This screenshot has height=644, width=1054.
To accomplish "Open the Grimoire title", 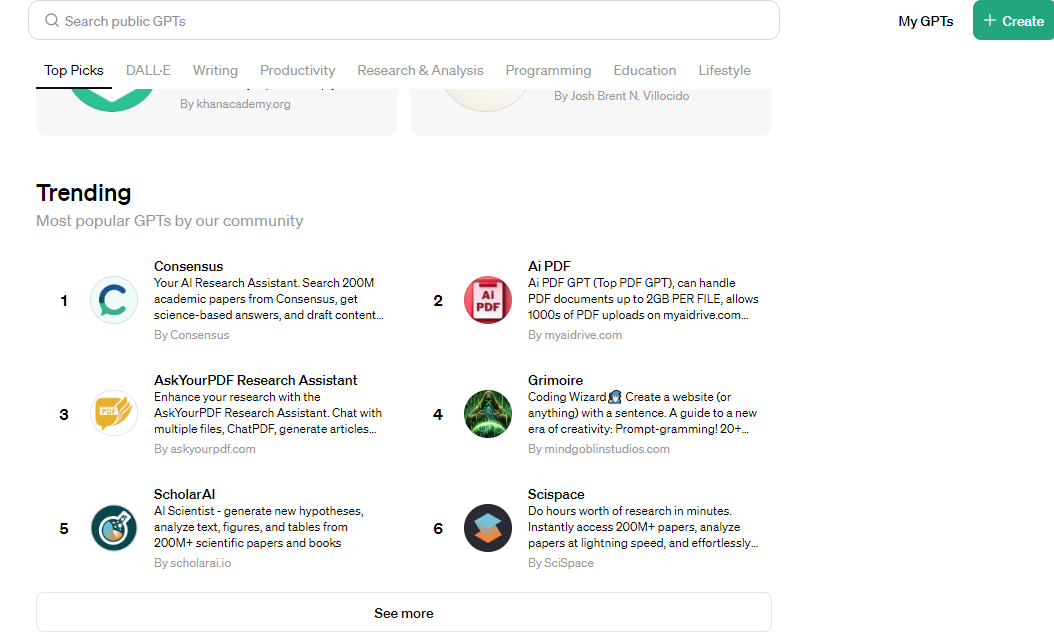I will [555, 380].
